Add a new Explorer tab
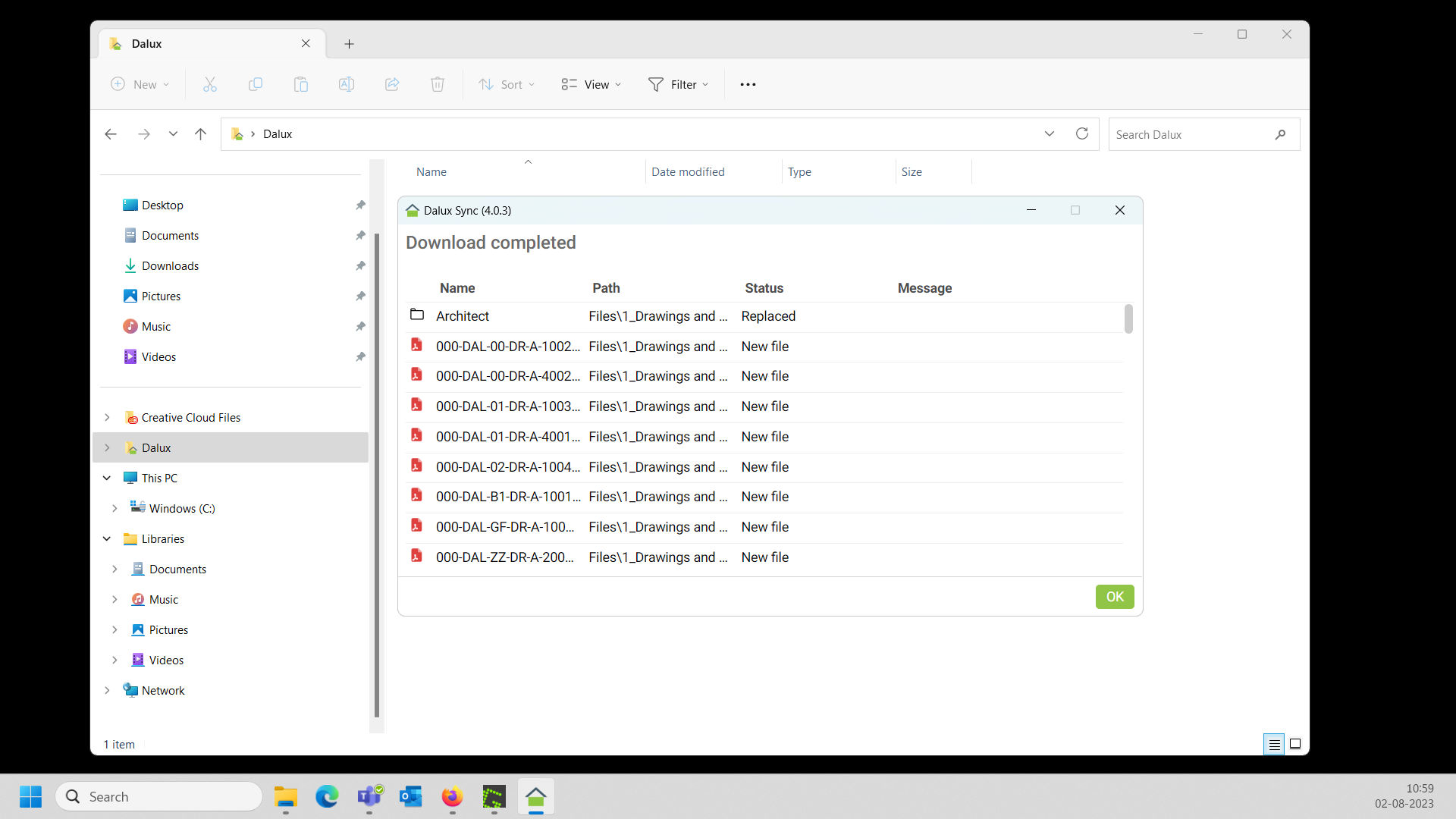The height and width of the screenshot is (819, 1456). point(349,44)
